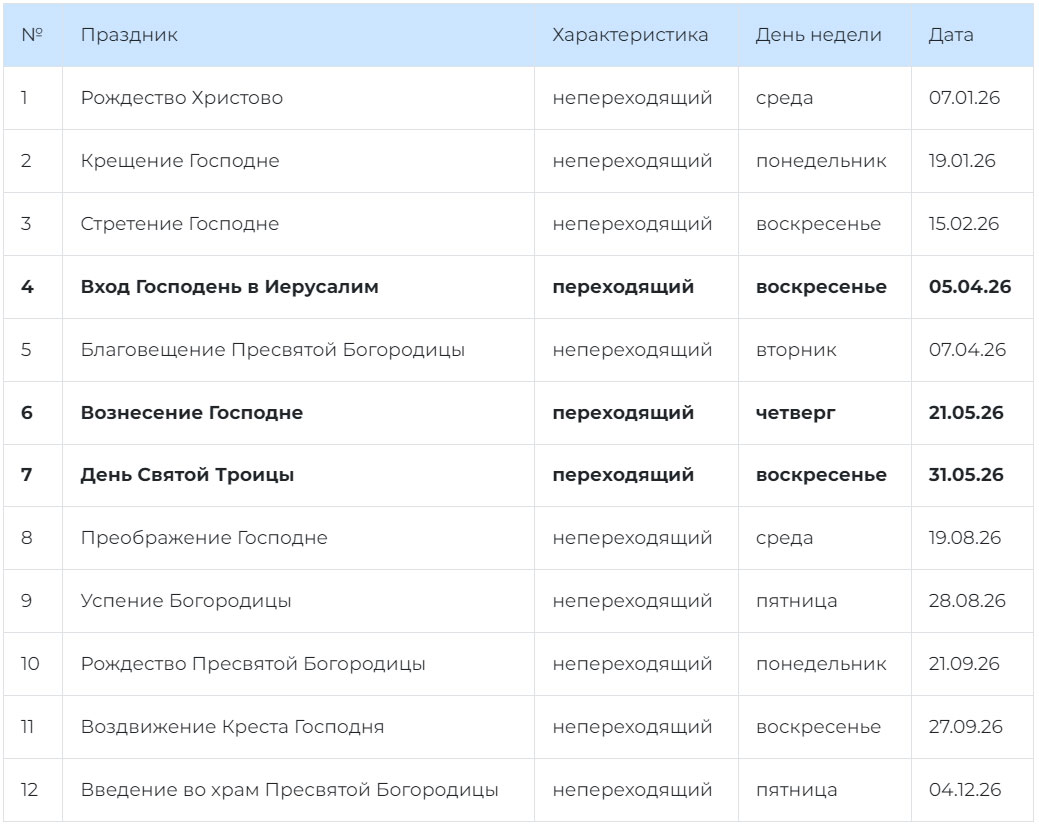Select "Благовещение Пресвятой Богородицы" cell
The height and width of the screenshot is (826, 1039).
click(272, 350)
